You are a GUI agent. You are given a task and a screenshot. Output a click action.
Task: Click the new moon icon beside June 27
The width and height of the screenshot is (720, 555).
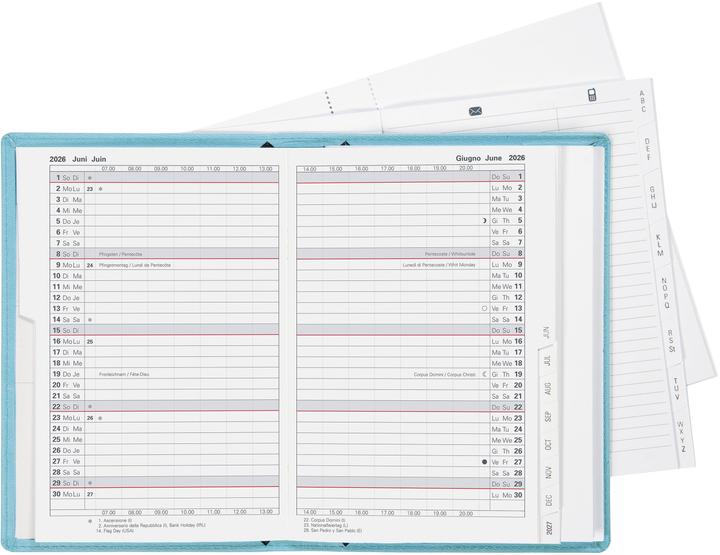coord(485,462)
